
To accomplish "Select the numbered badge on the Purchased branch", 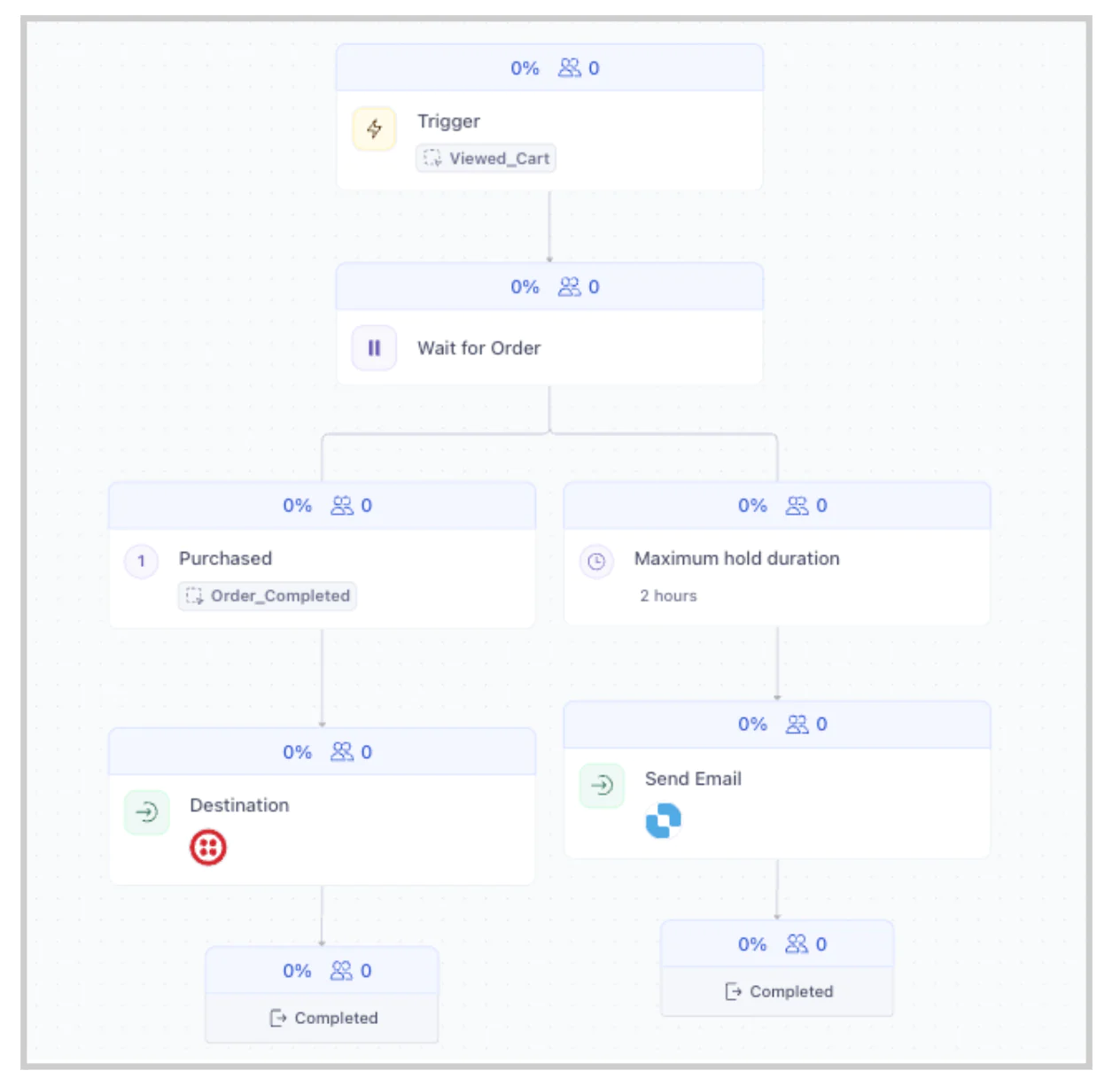I will (x=142, y=559).
